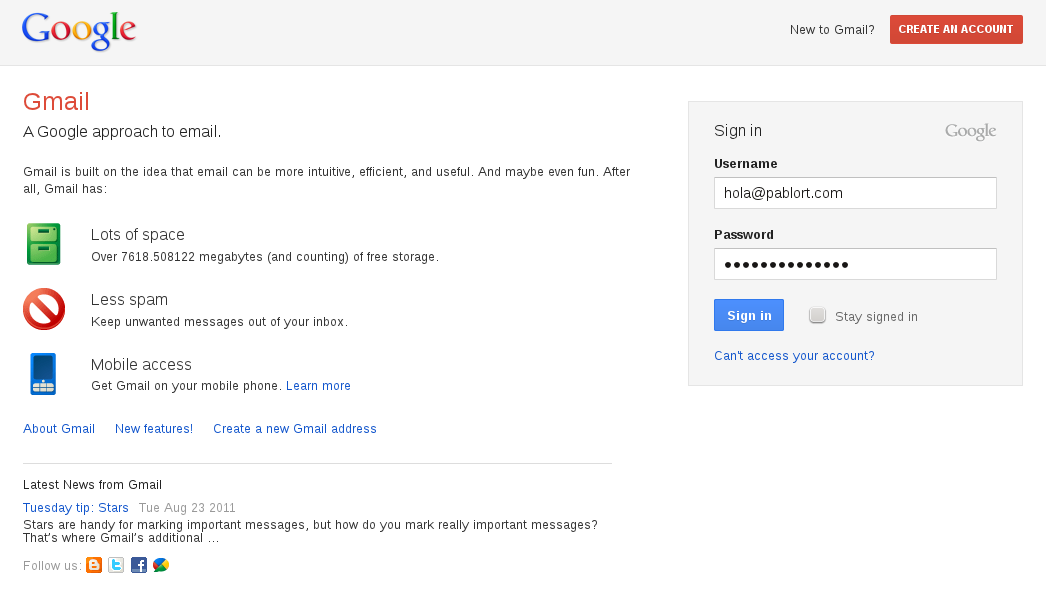Click the colorful Google logo in header
Viewport: 1048px width, 596px height.
pos(78,31)
